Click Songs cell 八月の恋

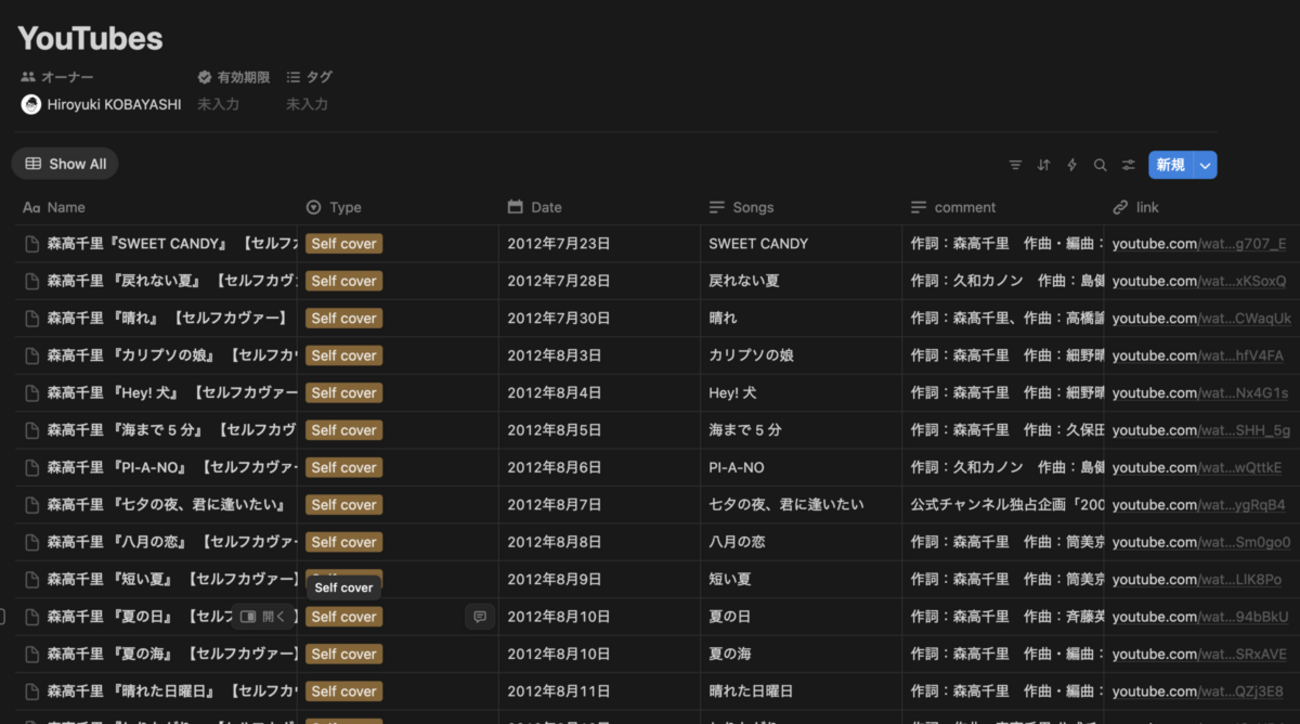[802, 542]
